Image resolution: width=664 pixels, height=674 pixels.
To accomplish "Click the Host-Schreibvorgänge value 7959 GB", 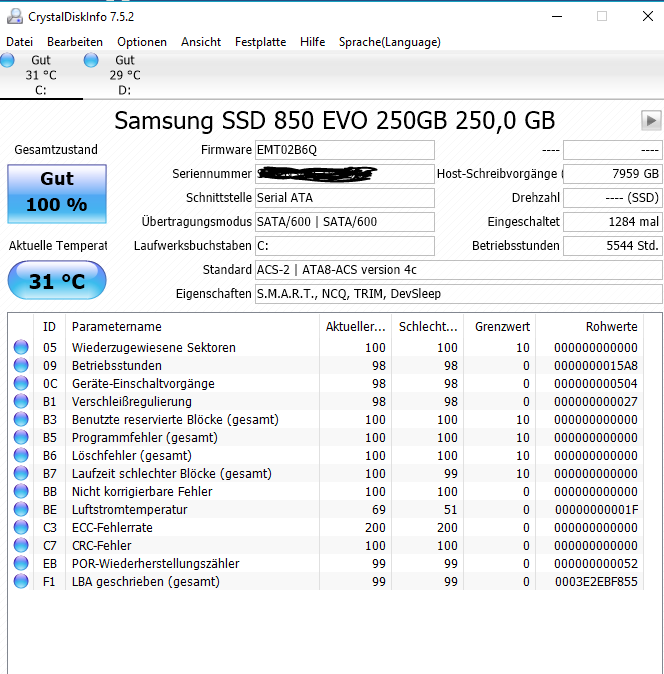I will pos(613,174).
